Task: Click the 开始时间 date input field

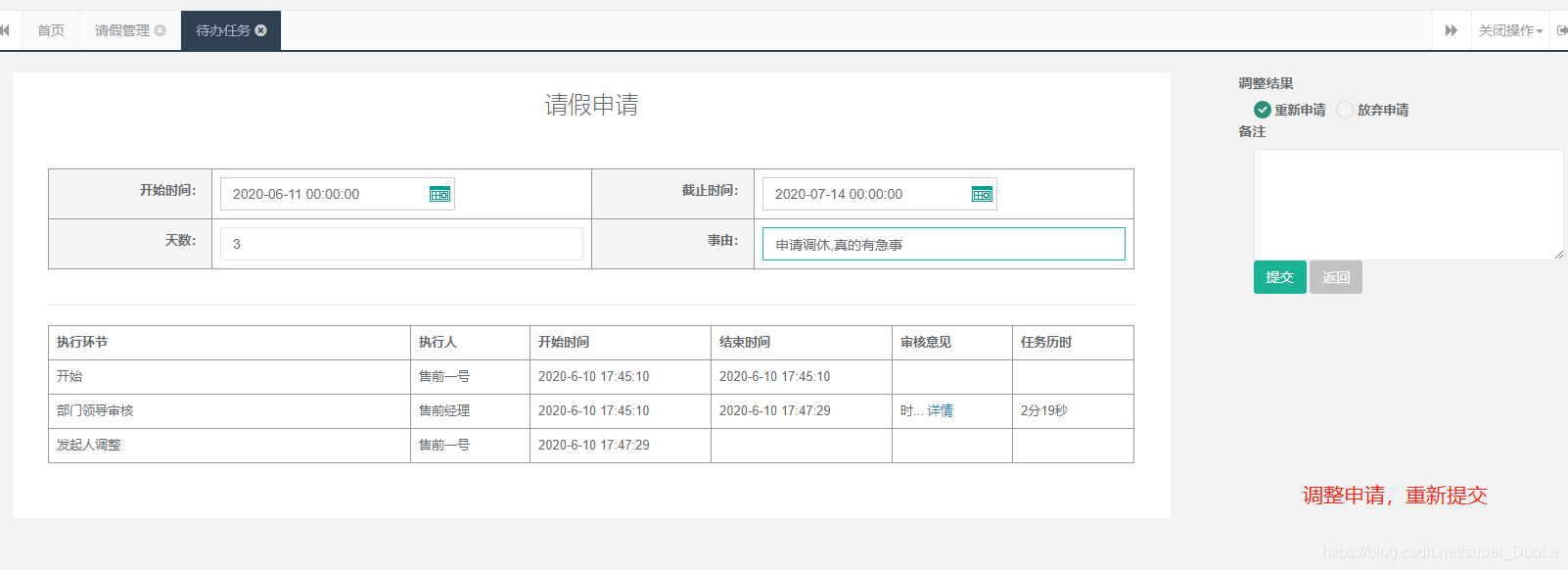Action: coord(337,194)
